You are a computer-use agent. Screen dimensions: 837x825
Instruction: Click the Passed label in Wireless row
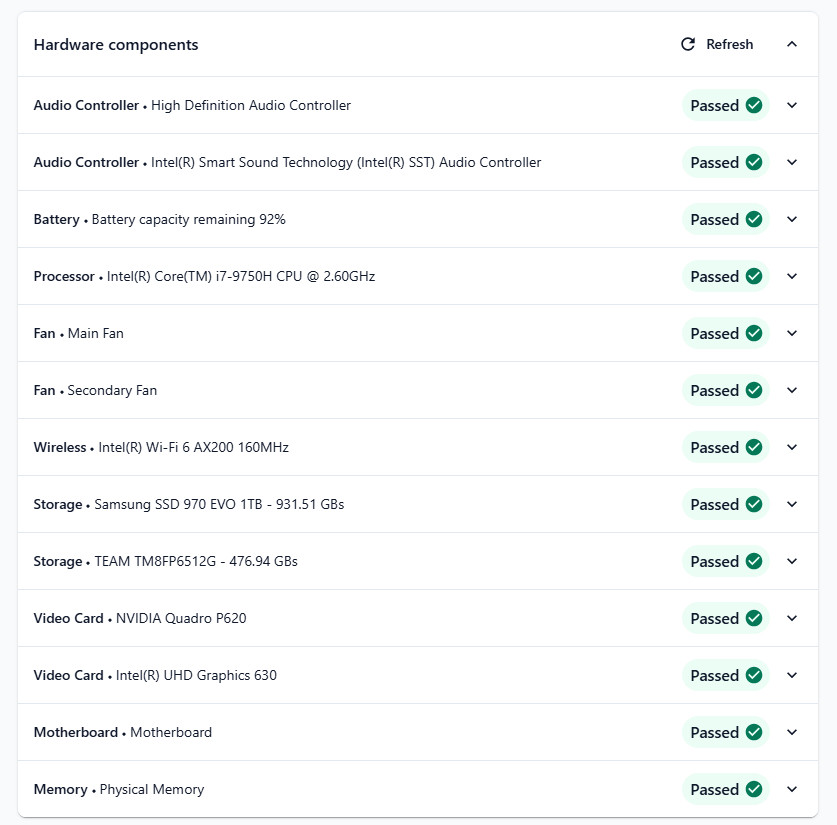coord(714,447)
